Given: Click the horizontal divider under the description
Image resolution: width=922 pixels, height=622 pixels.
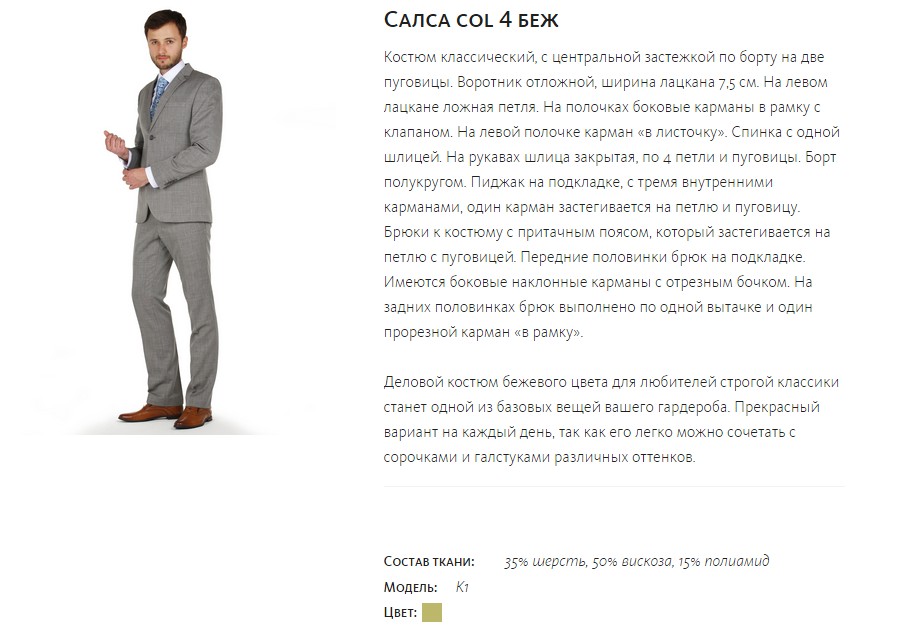Looking at the screenshot, I should (x=614, y=486).
